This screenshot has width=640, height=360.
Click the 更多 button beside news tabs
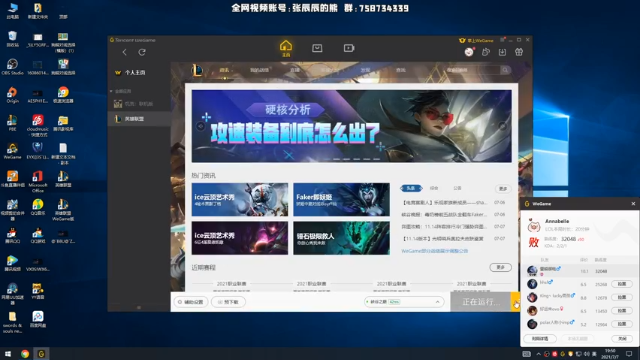pos(503,189)
